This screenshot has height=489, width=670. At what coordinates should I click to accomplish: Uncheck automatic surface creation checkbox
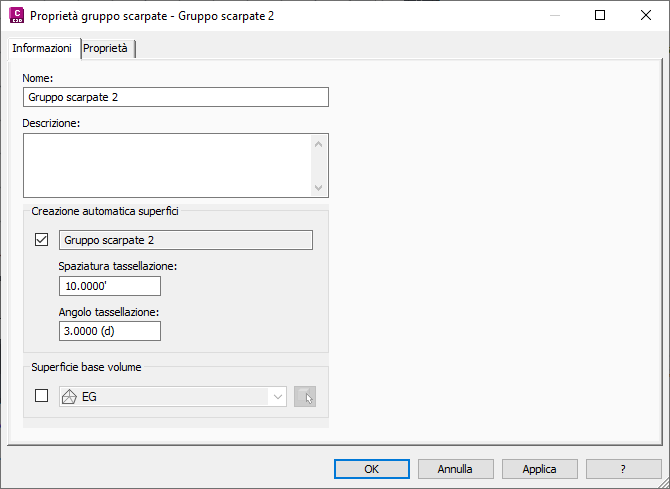[x=42, y=240]
